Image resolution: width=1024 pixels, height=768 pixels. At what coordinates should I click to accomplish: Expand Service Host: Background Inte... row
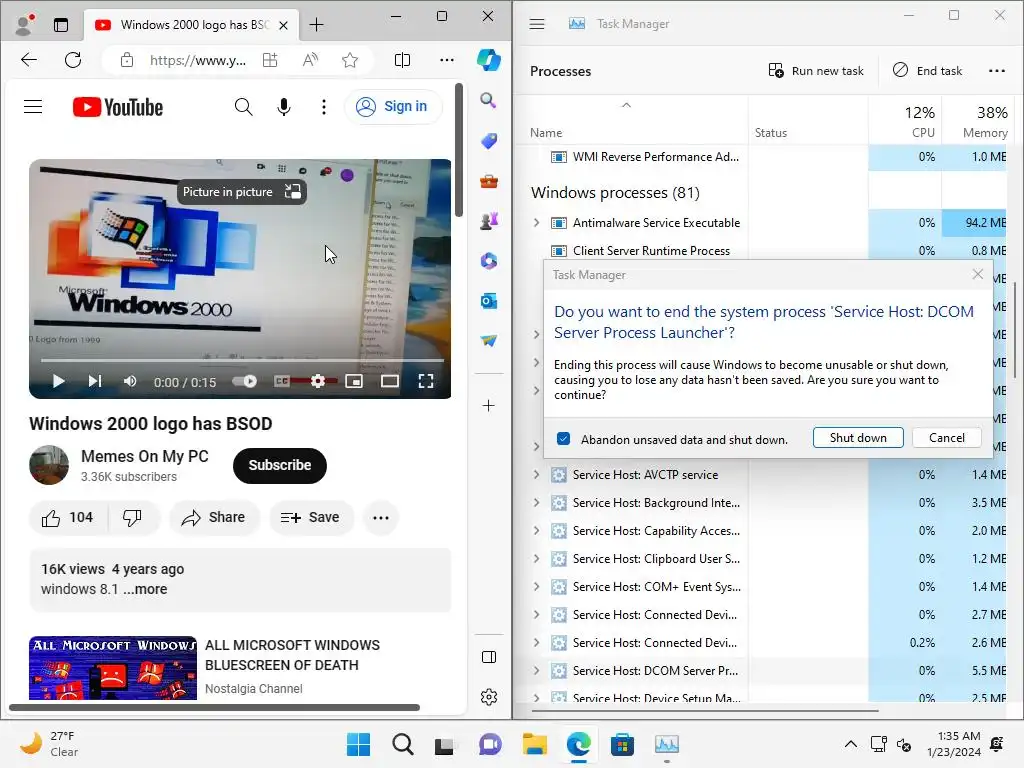tap(537, 503)
